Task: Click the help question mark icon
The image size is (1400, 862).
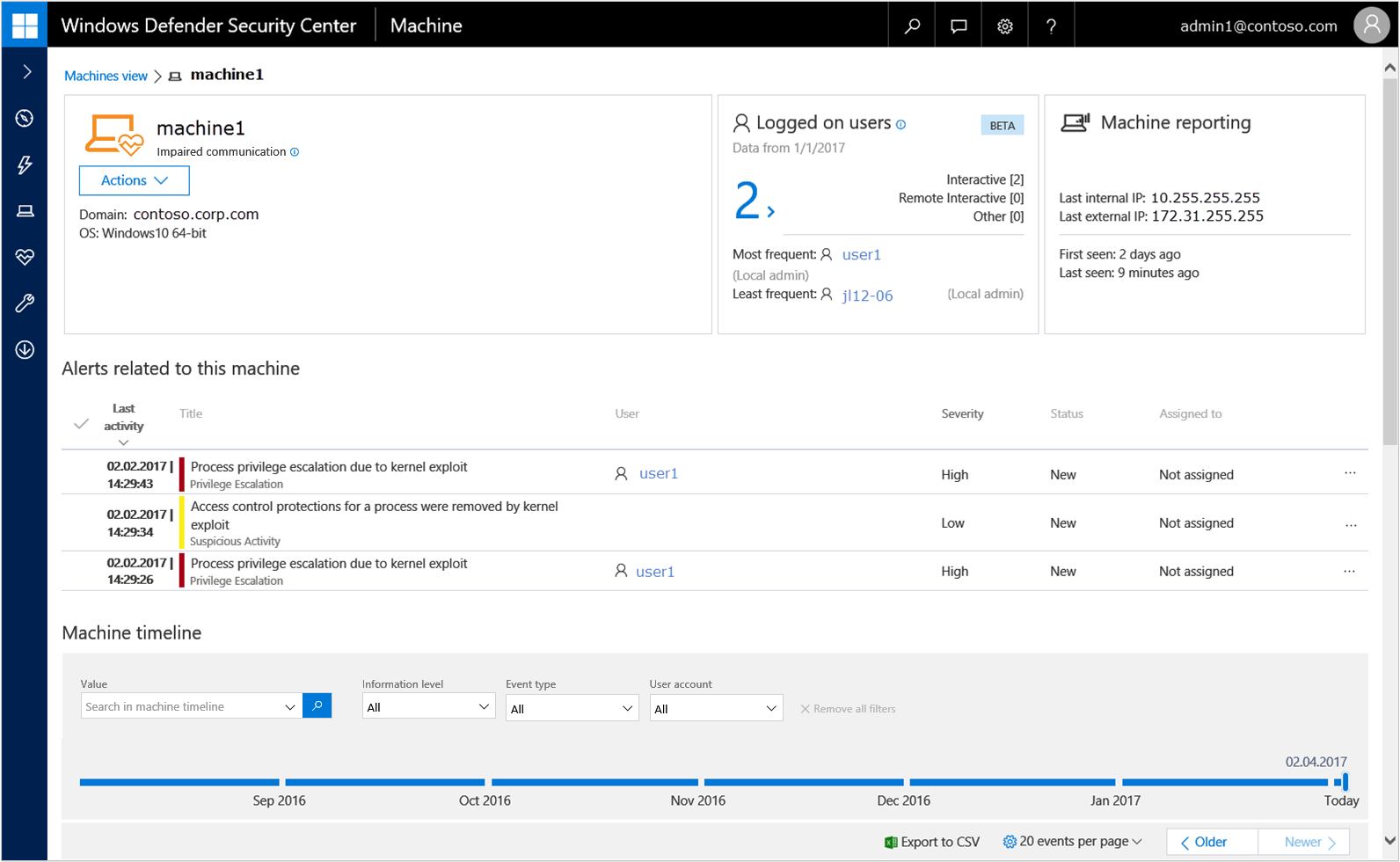Action: [1051, 26]
